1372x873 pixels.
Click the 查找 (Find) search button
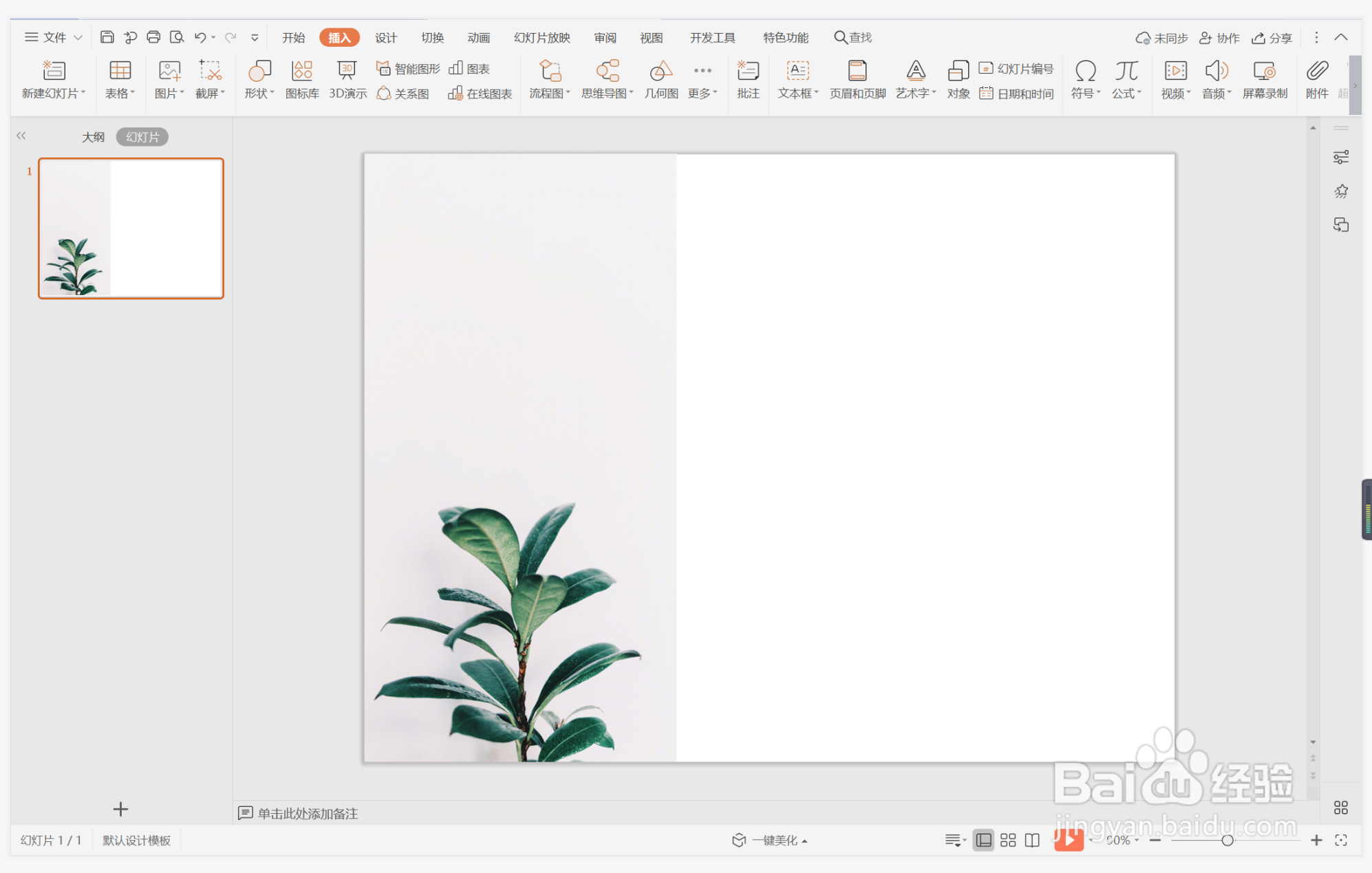click(853, 37)
